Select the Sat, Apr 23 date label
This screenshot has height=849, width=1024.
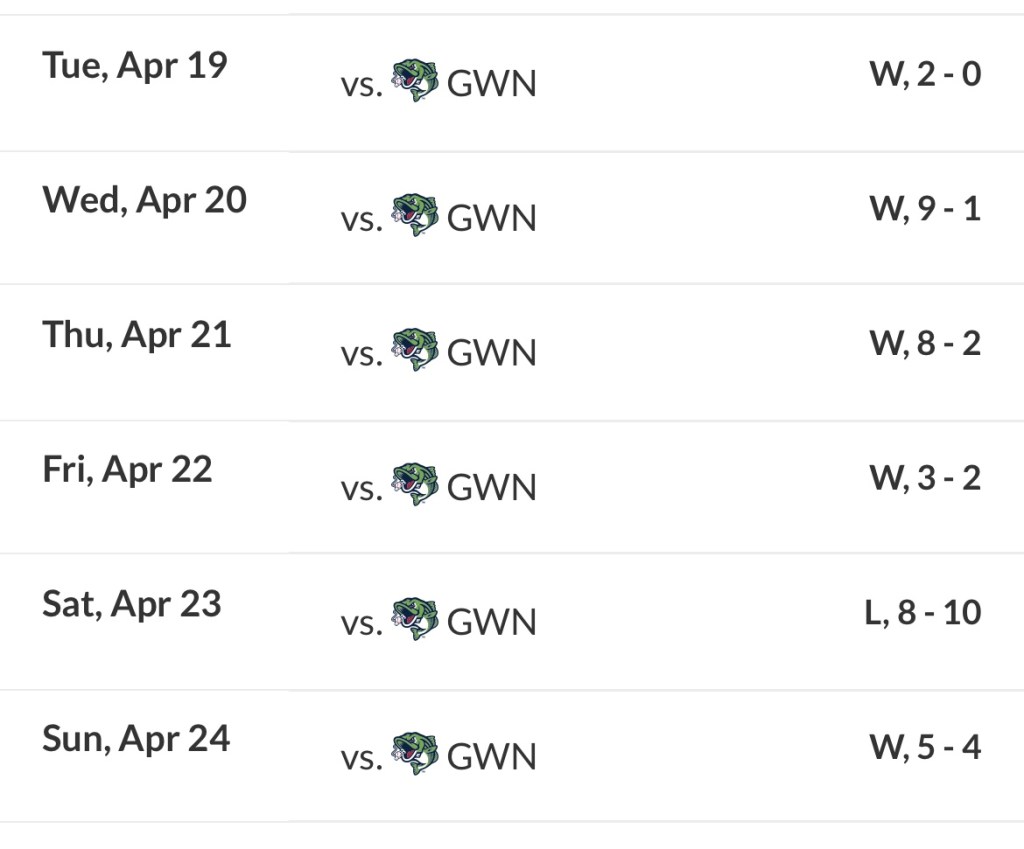point(132,604)
